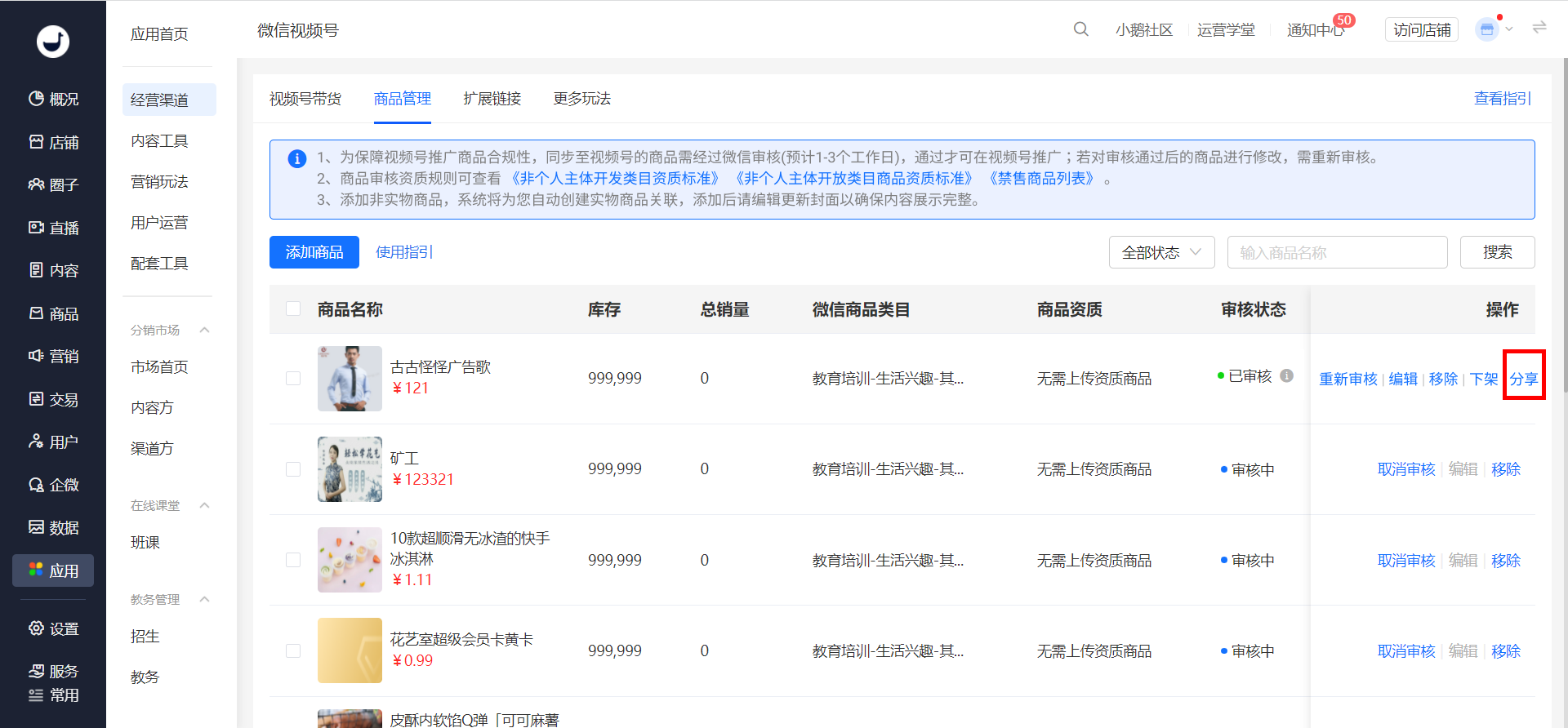The image size is (1568, 728).
Task: Open the 小鹅社区 header link
Action: (x=1144, y=30)
